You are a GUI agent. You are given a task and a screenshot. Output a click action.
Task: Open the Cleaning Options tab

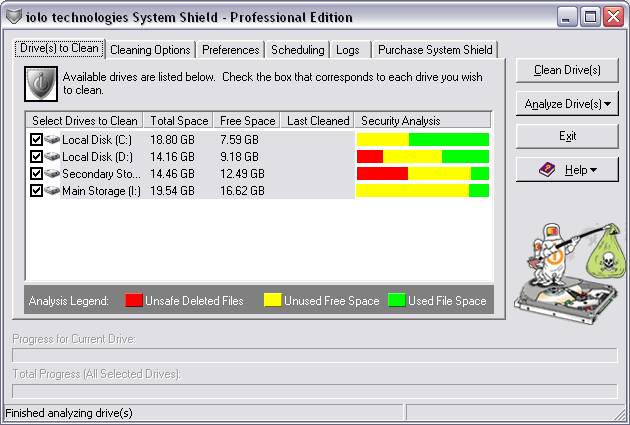[150, 50]
